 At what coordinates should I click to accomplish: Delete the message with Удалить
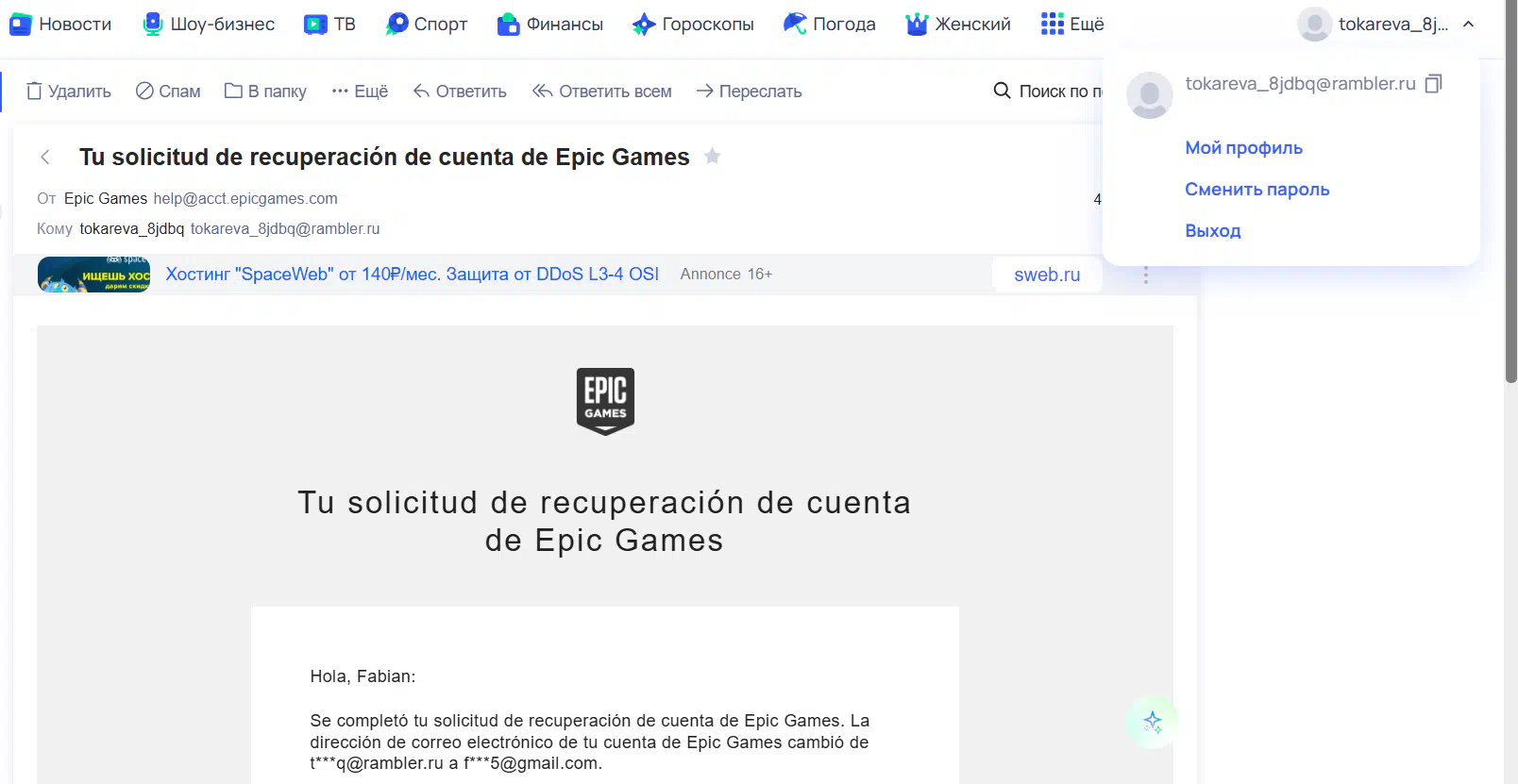pos(69,92)
